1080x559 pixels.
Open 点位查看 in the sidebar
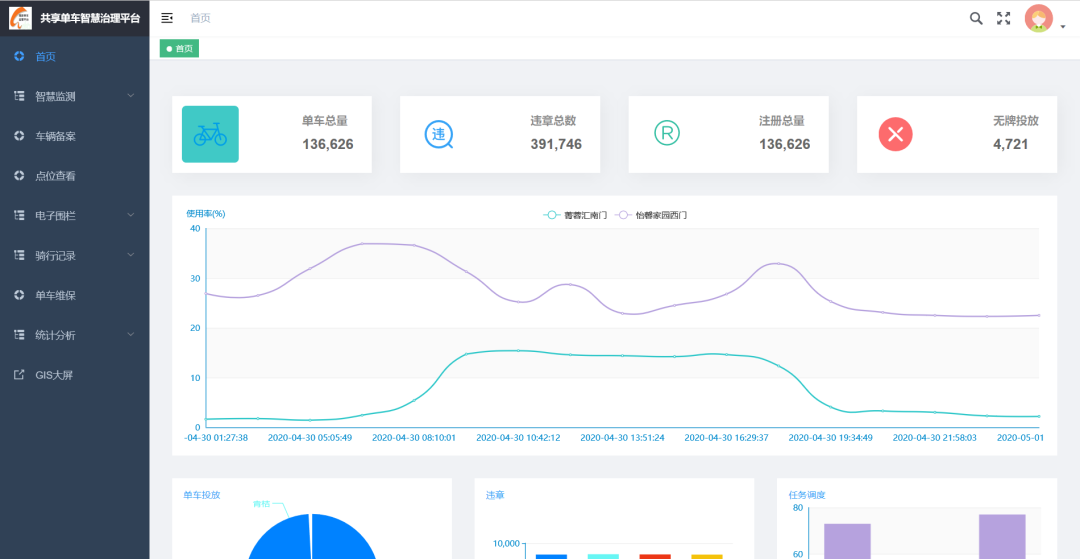pyautogui.click(x=74, y=176)
